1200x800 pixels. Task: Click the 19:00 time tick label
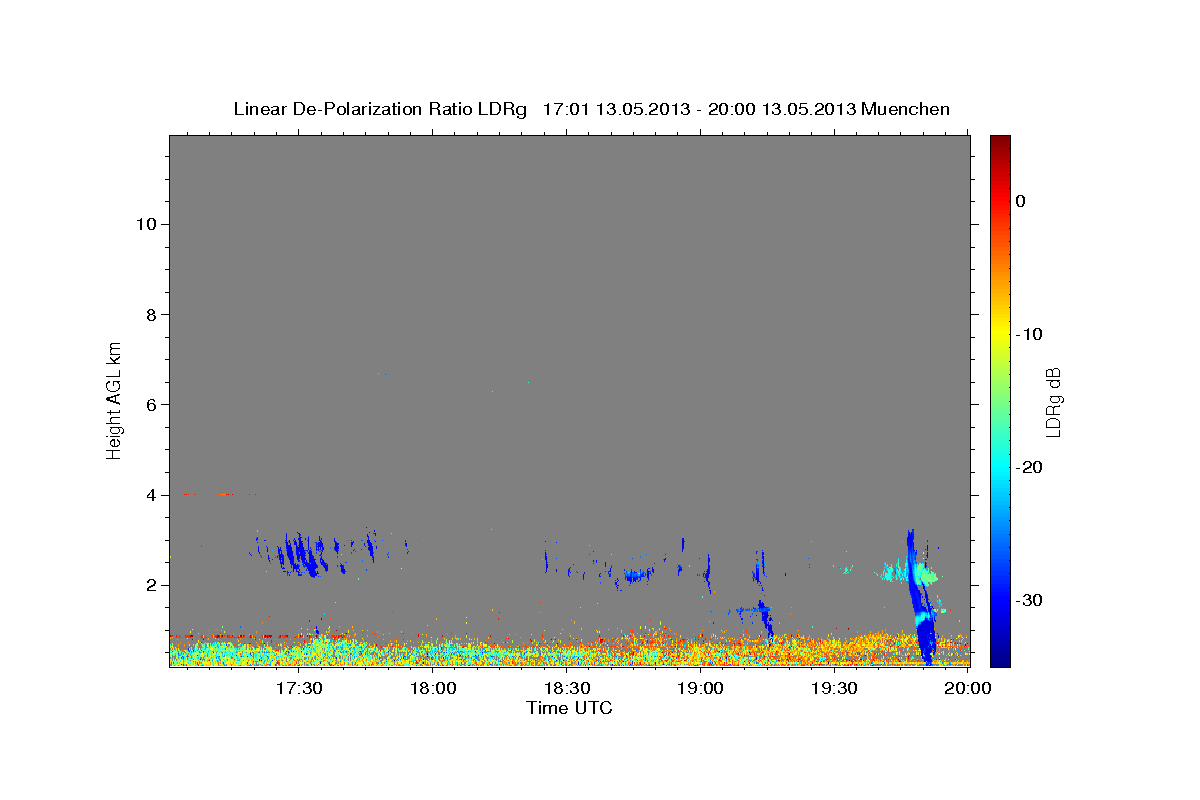701,688
